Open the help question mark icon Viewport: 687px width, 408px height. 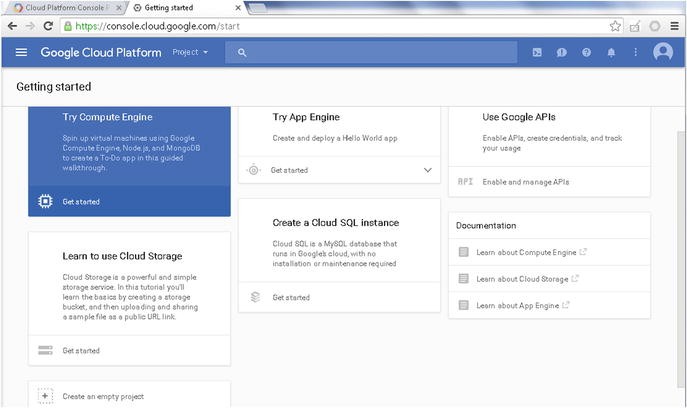(586, 52)
